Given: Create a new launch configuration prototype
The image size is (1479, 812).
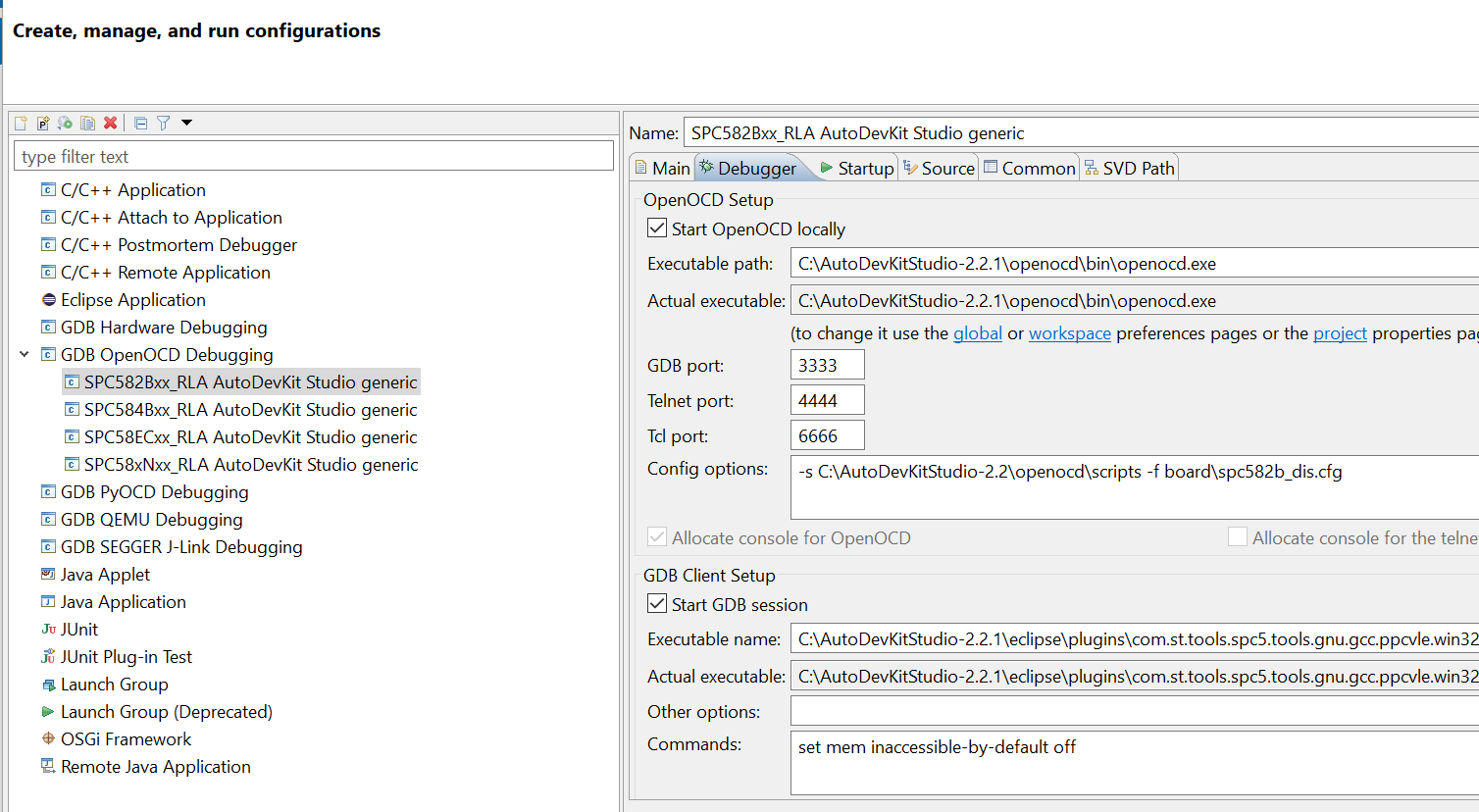Looking at the screenshot, I should (x=43, y=123).
